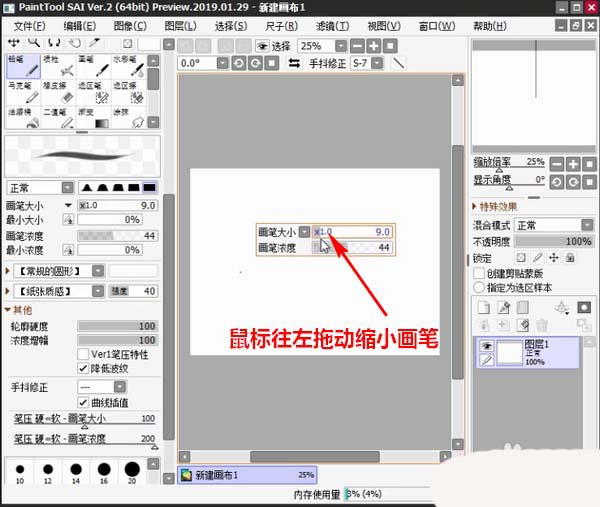Hide 图层1 using its eye icon
The height and width of the screenshot is (507, 600).
click(486, 346)
